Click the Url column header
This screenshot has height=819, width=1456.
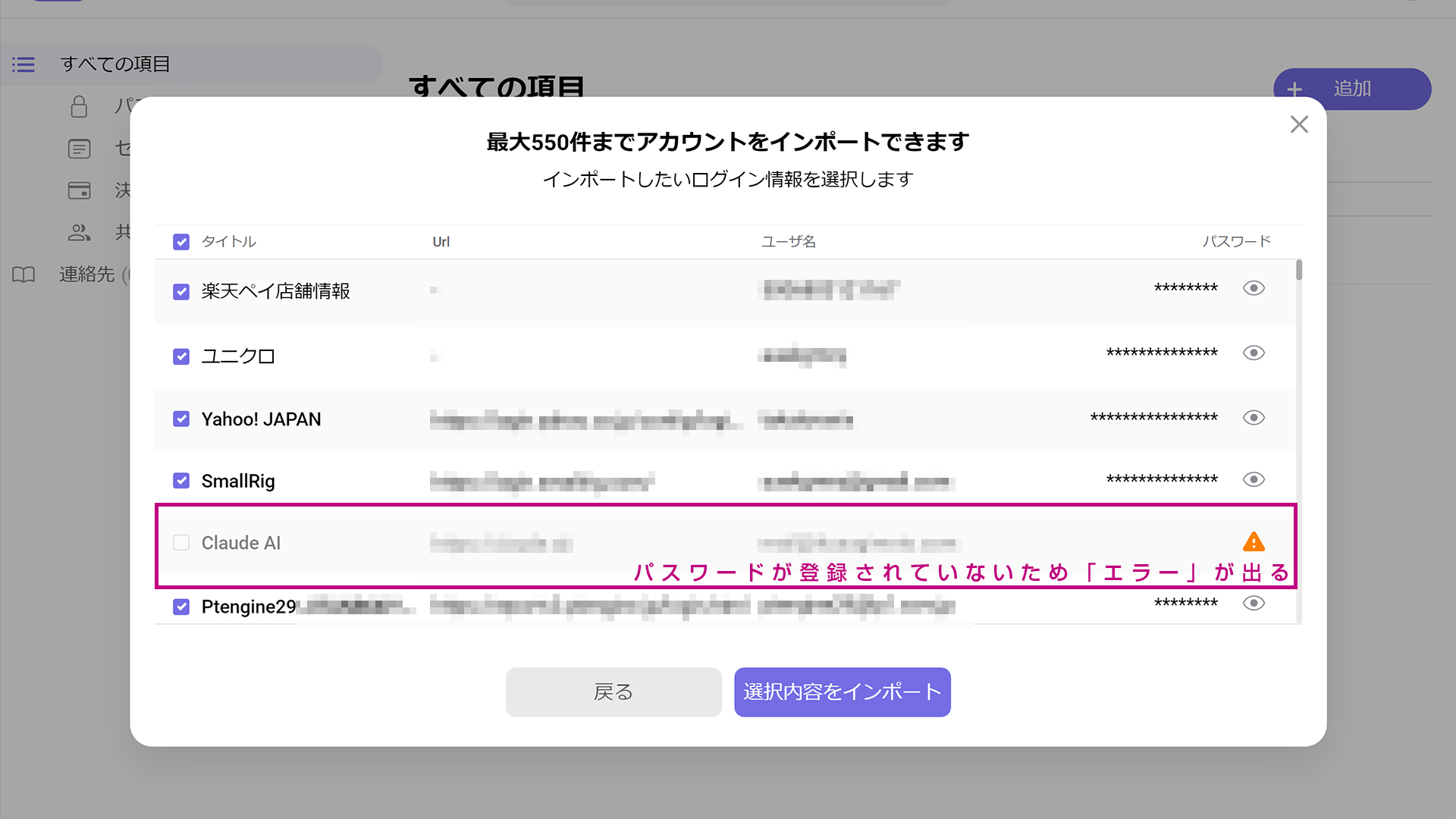(x=441, y=242)
